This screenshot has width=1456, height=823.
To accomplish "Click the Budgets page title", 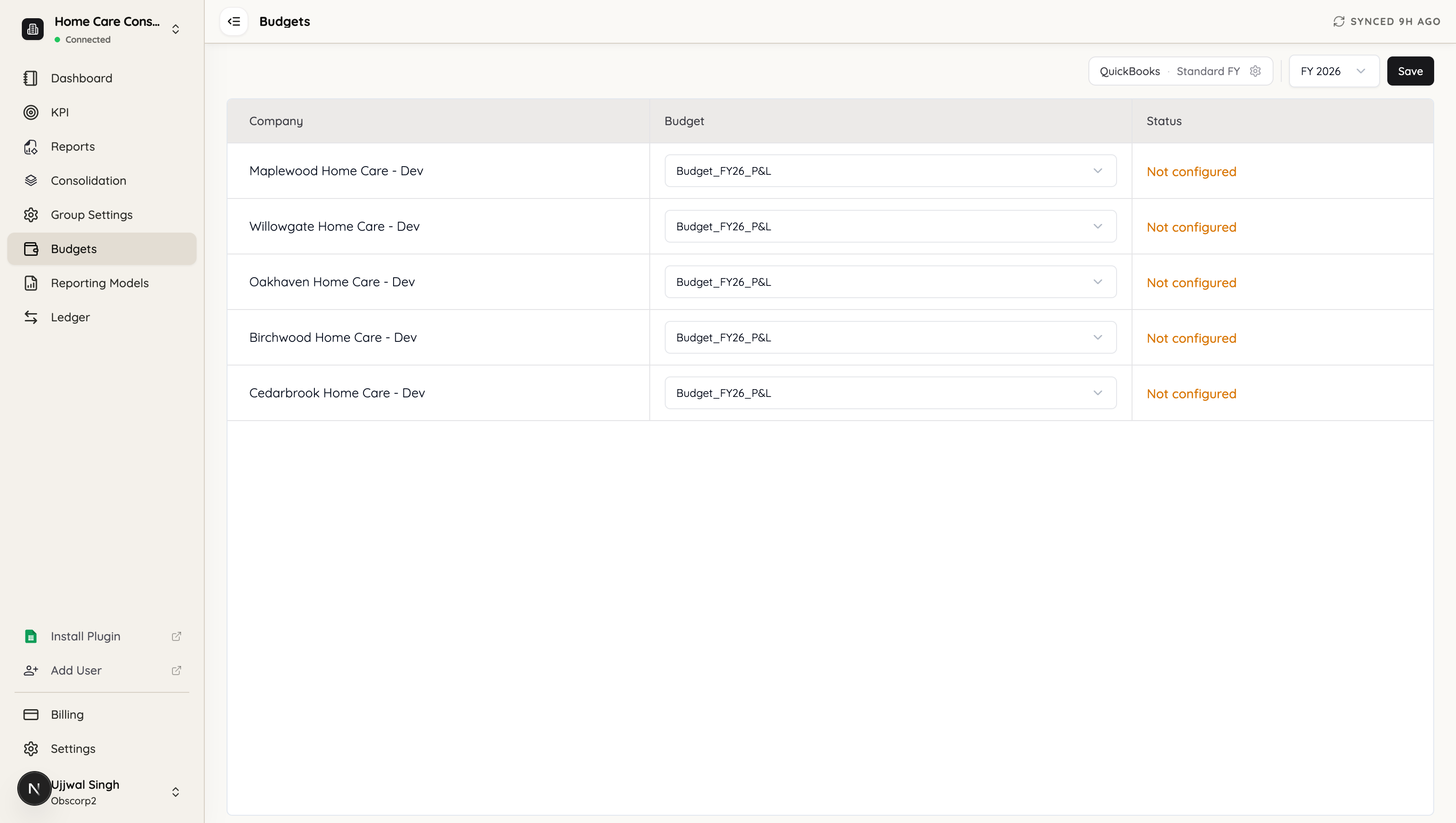I will coord(284,21).
